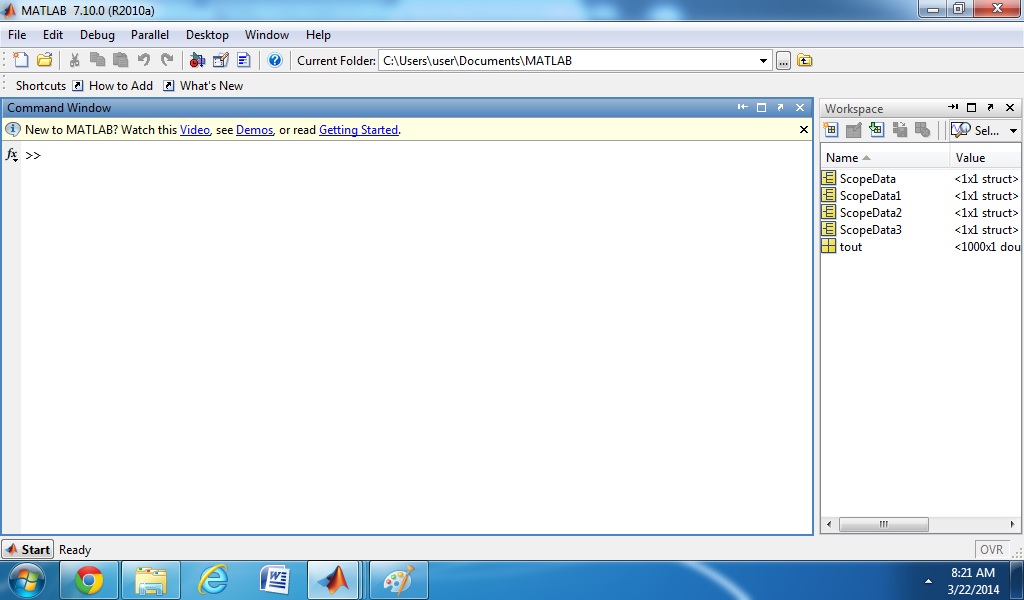Open the Help menu

pyautogui.click(x=318, y=35)
